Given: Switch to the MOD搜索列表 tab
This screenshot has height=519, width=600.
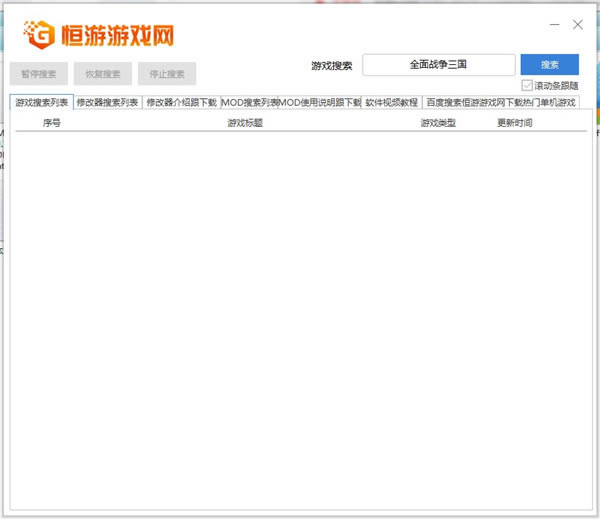Looking at the screenshot, I should point(249,102).
